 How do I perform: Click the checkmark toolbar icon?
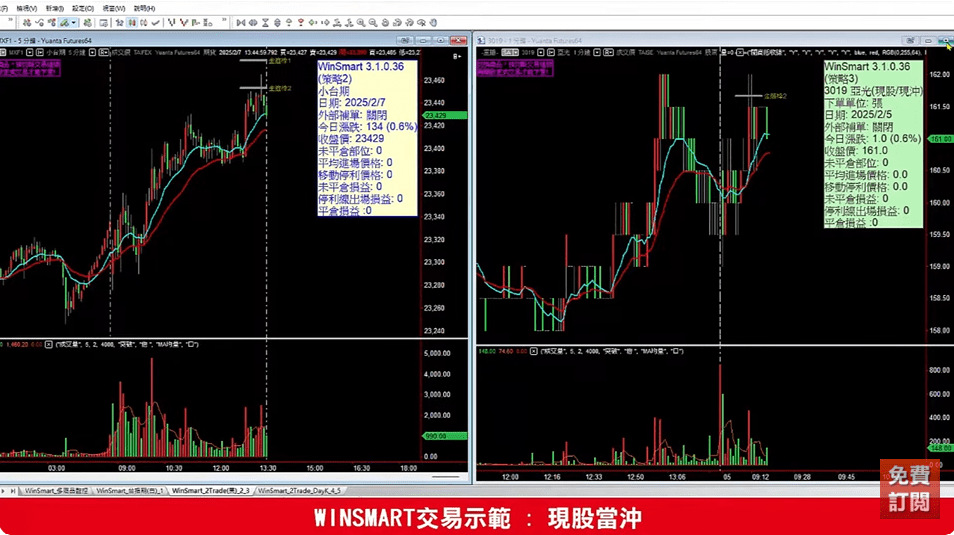[x=155, y=23]
